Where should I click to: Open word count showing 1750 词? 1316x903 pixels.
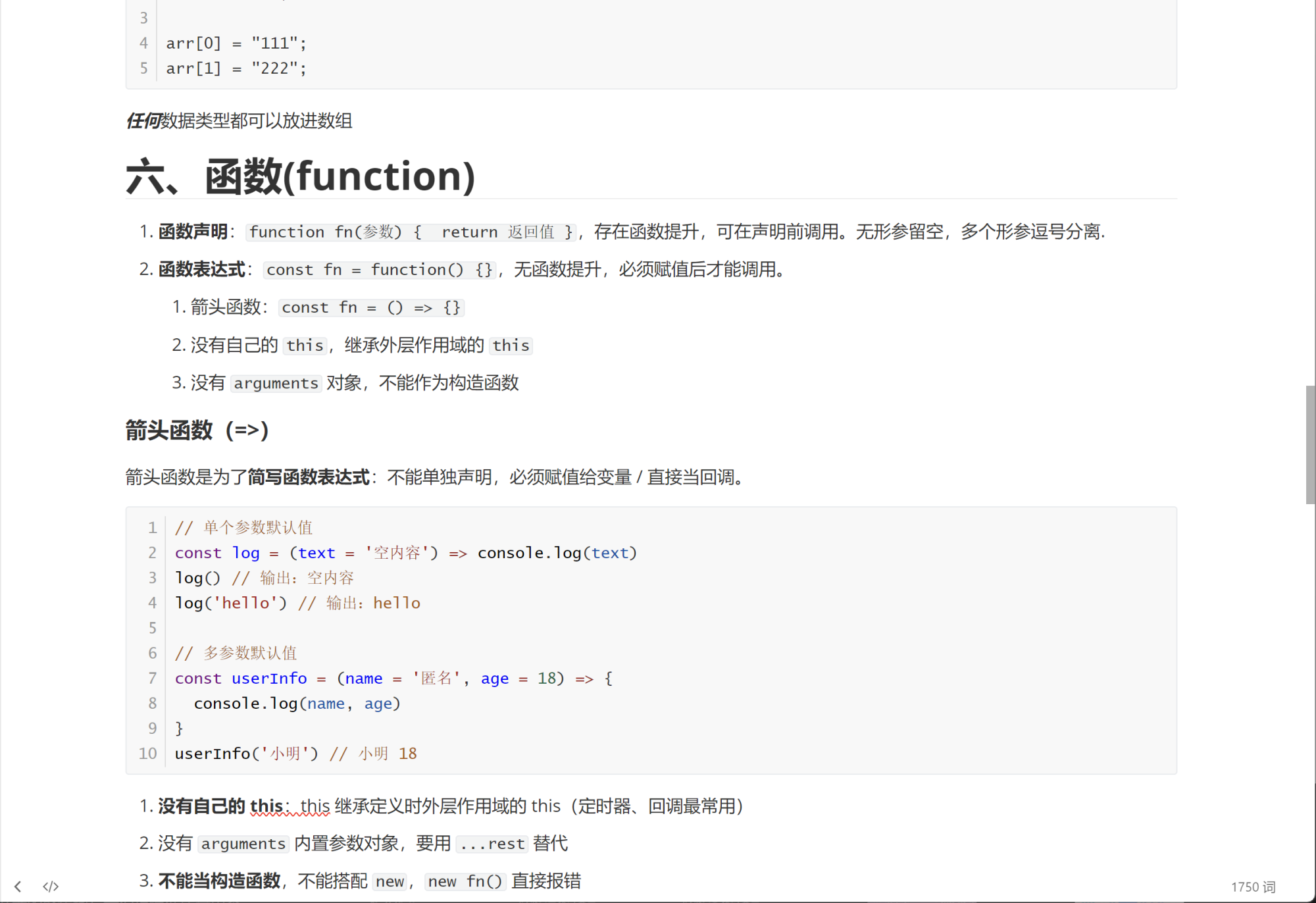[x=1253, y=887]
